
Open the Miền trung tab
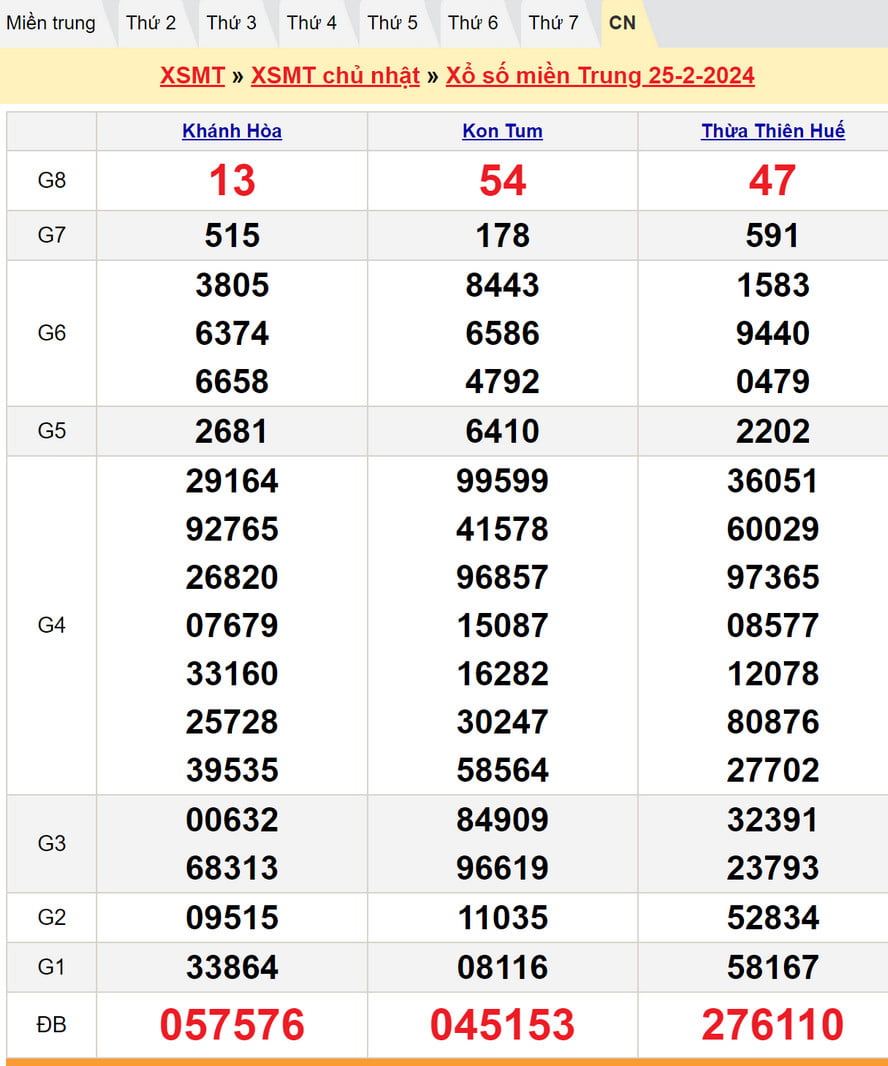(51, 23)
